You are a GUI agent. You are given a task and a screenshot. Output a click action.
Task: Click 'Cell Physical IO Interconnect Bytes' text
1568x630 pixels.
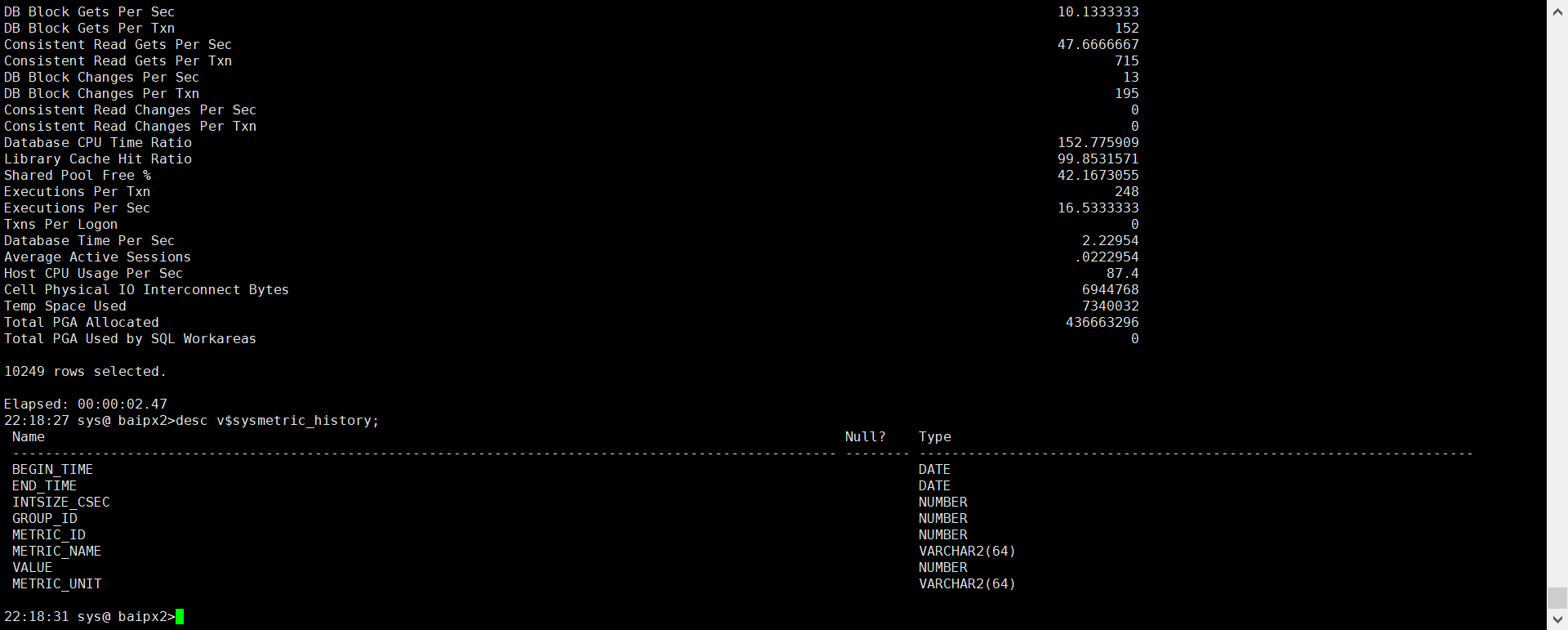tap(147, 290)
